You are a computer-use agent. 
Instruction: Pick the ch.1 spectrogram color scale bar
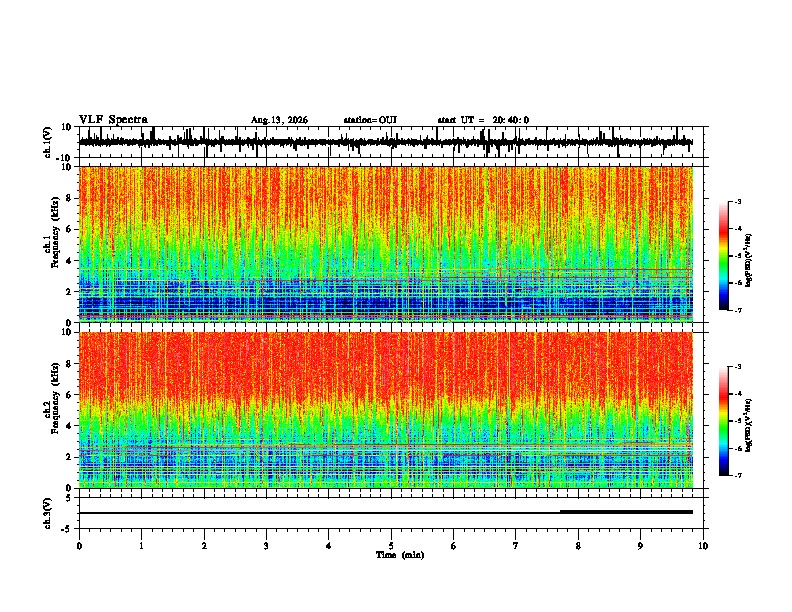tap(723, 256)
